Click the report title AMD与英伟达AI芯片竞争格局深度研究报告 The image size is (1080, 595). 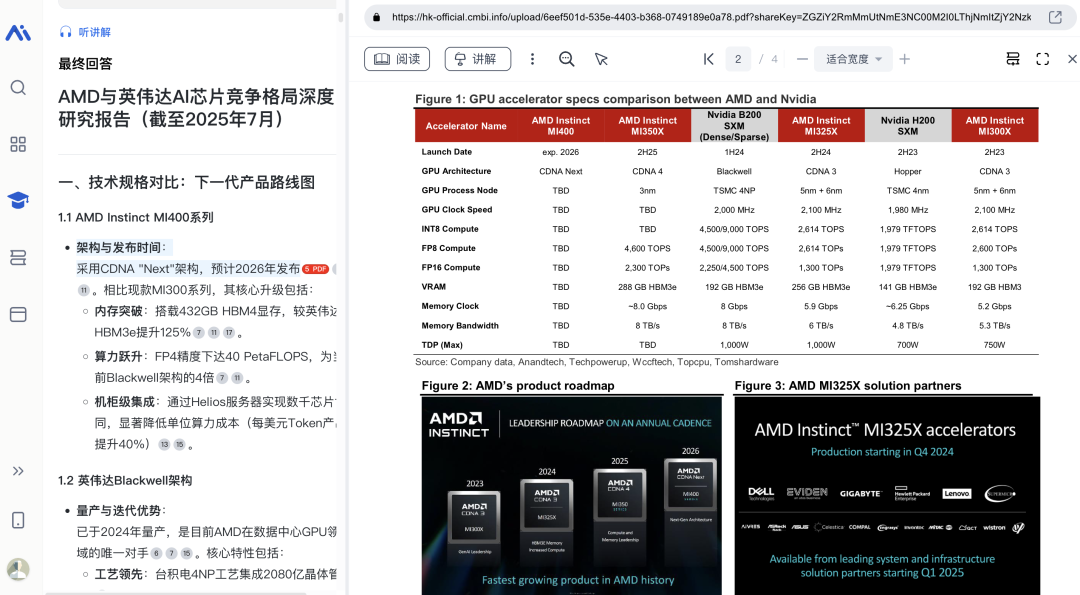(x=196, y=107)
